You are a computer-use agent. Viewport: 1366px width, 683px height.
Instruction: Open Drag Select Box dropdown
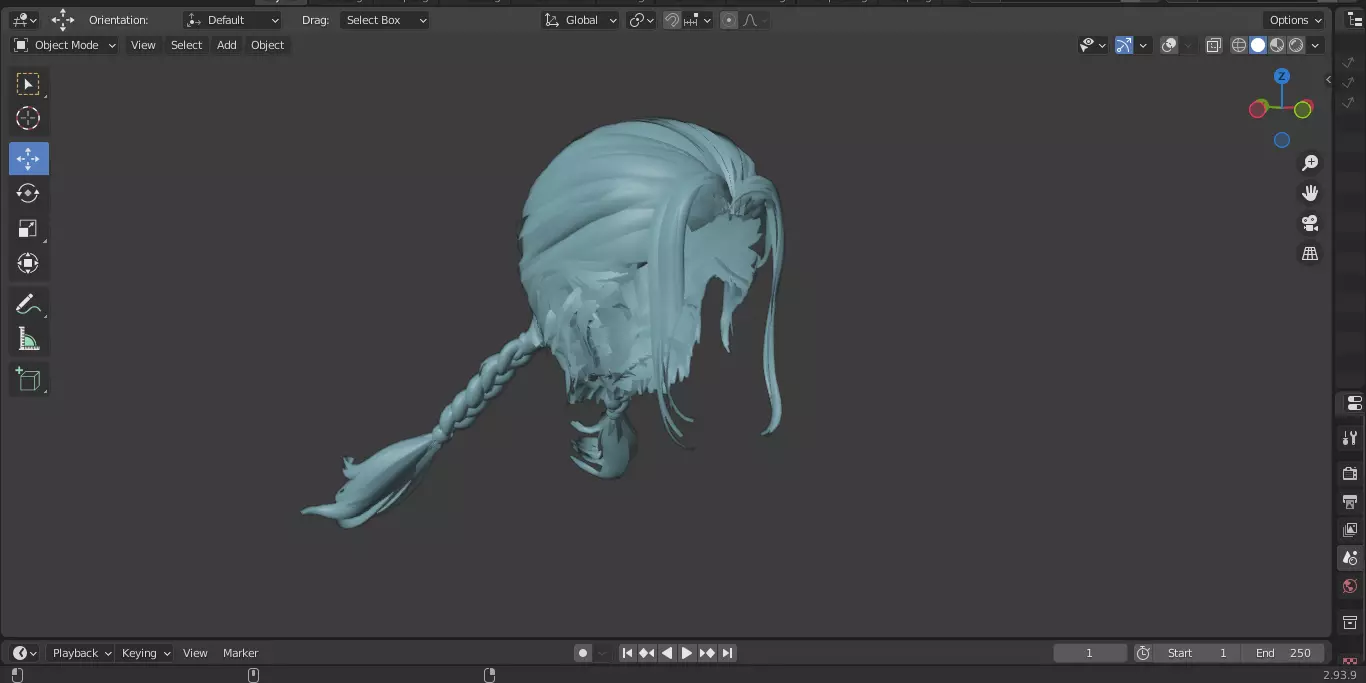[385, 20]
